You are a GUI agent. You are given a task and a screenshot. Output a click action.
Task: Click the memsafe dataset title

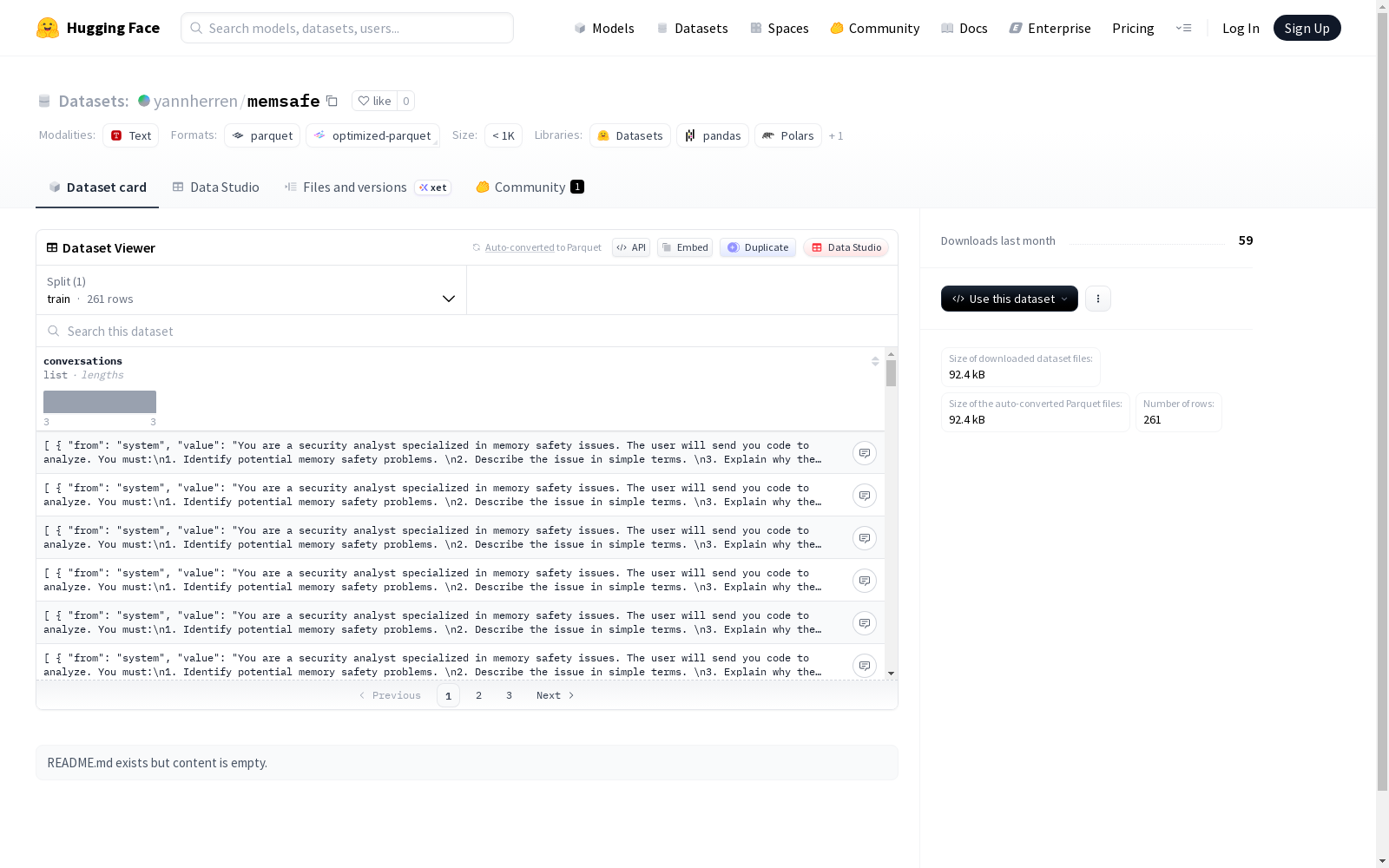(x=283, y=101)
